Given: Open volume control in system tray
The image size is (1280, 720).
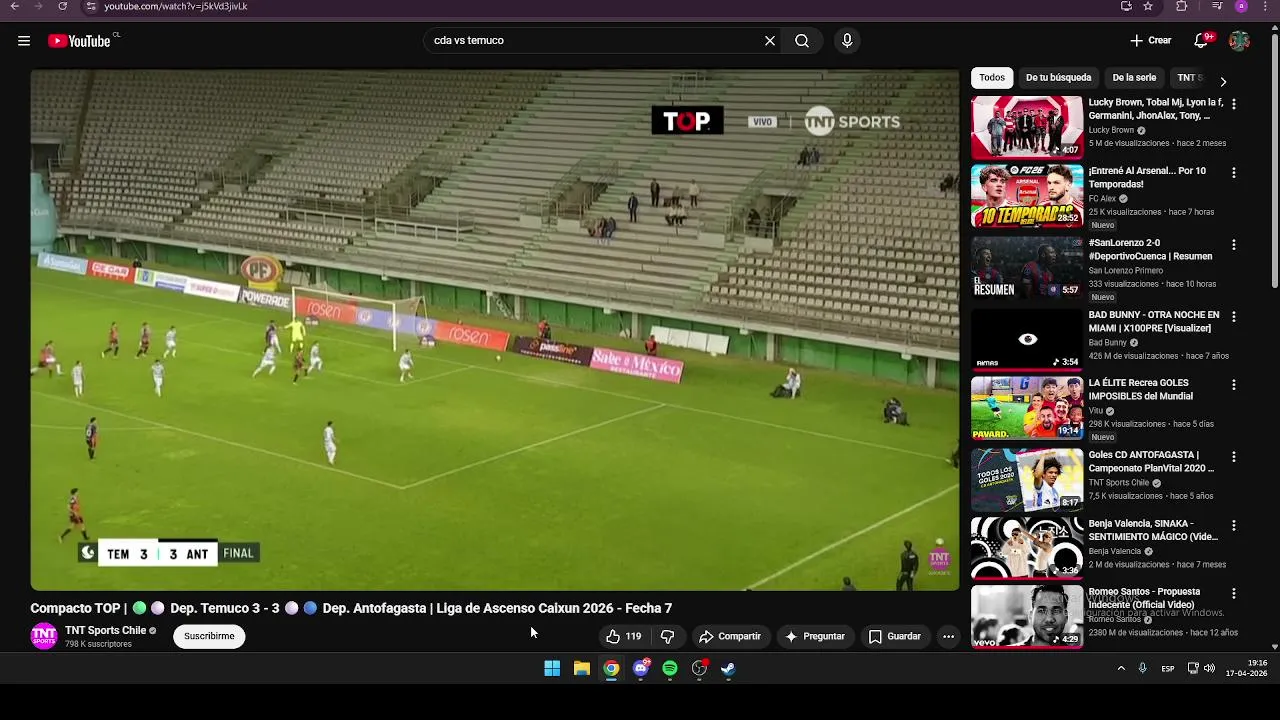Looking at the screenshot, I should [1209, 668].
